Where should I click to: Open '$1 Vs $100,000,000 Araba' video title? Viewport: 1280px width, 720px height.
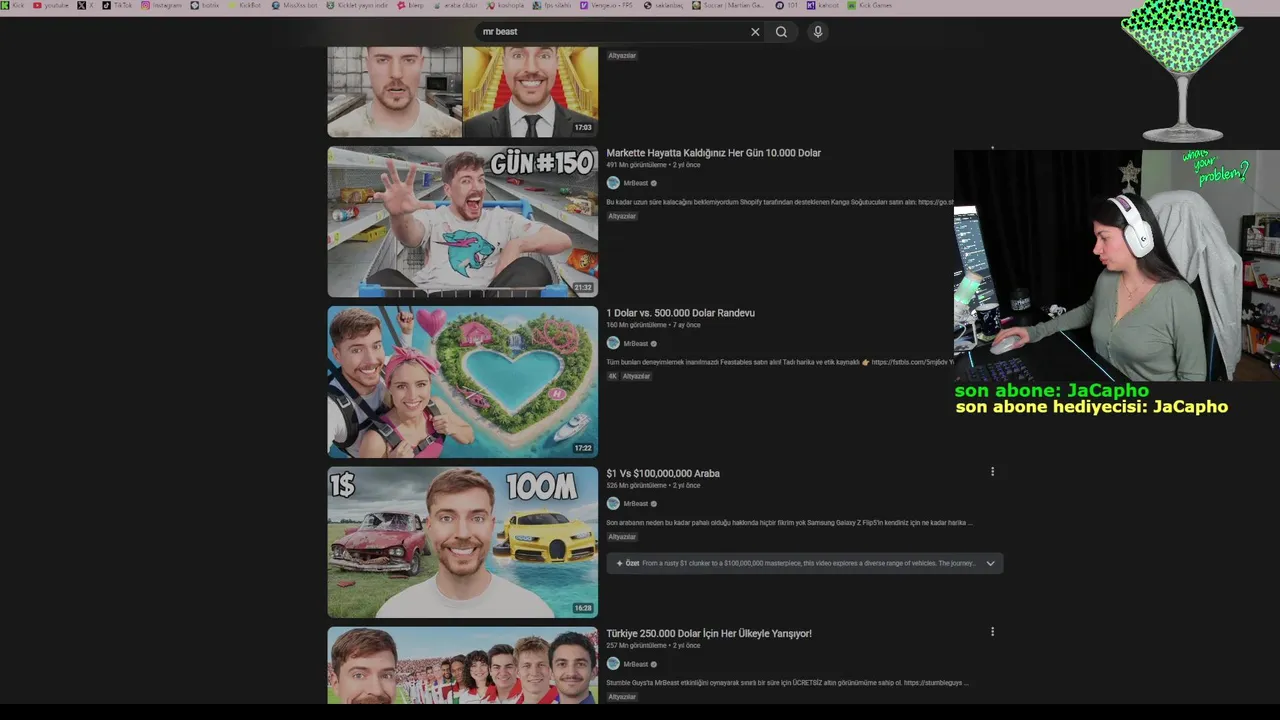[663, 473]
